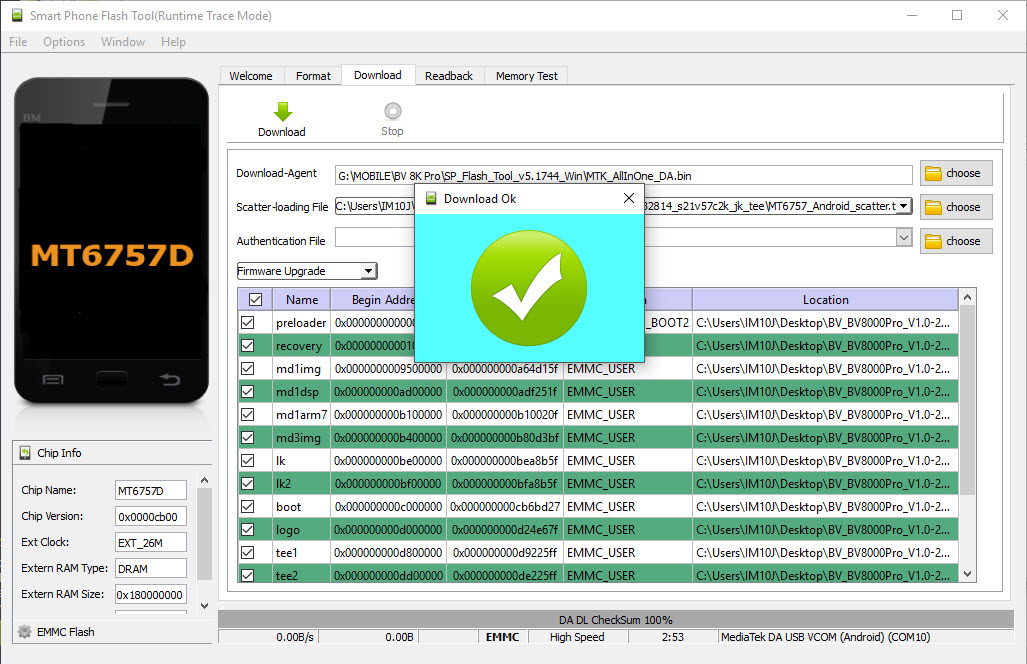Viewport: 1027px width, 664px height.
Task: Toggle the md1img partition checkbox
Action: (248, 369)
